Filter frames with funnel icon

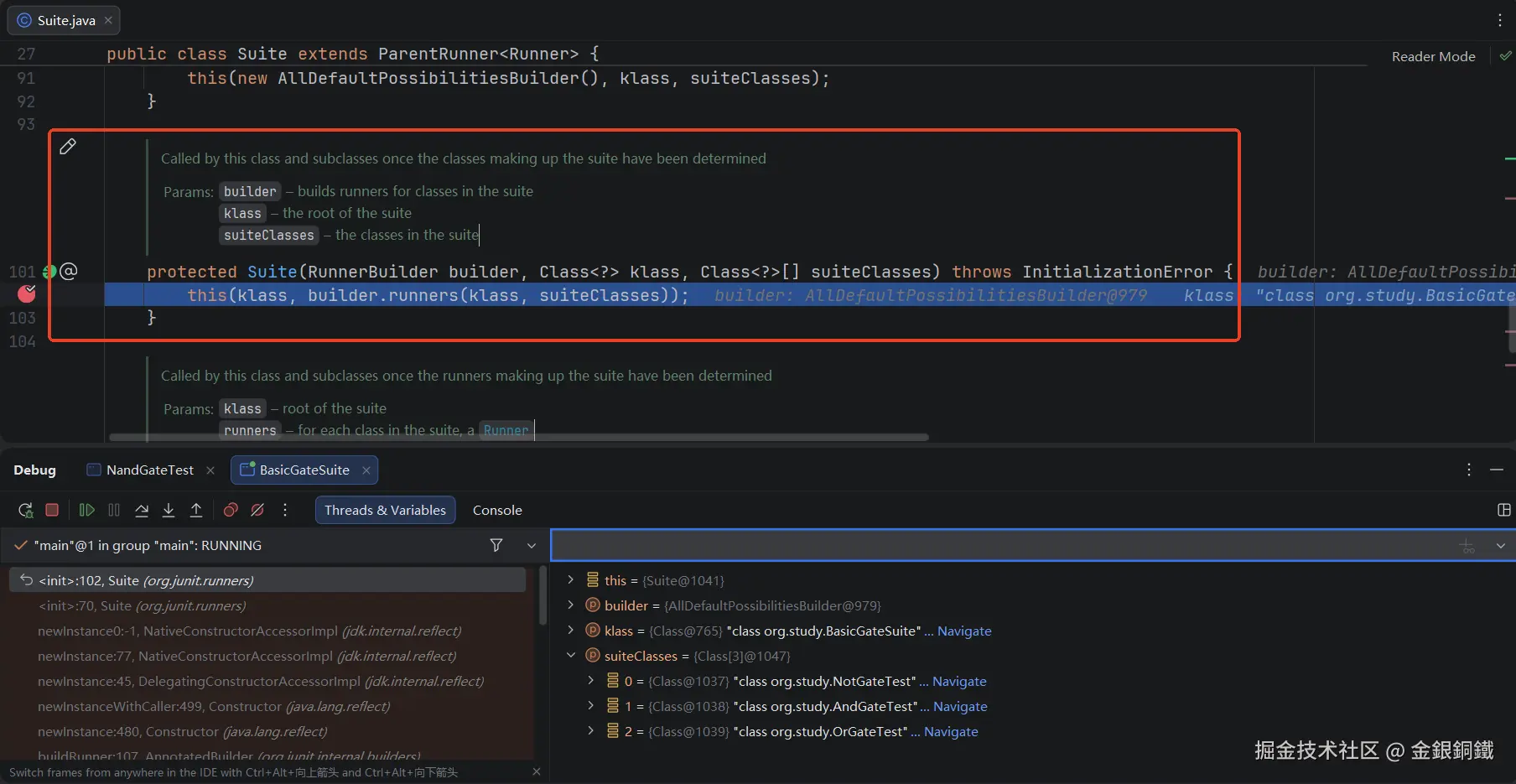[496, 545]
